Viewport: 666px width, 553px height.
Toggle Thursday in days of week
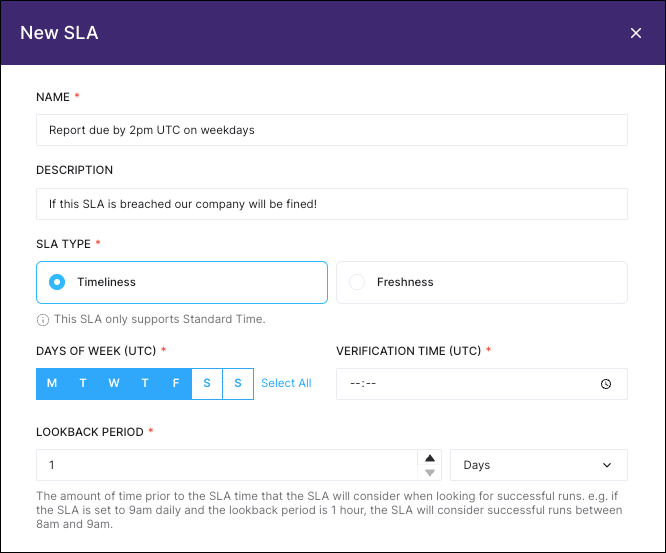[145, 384]
